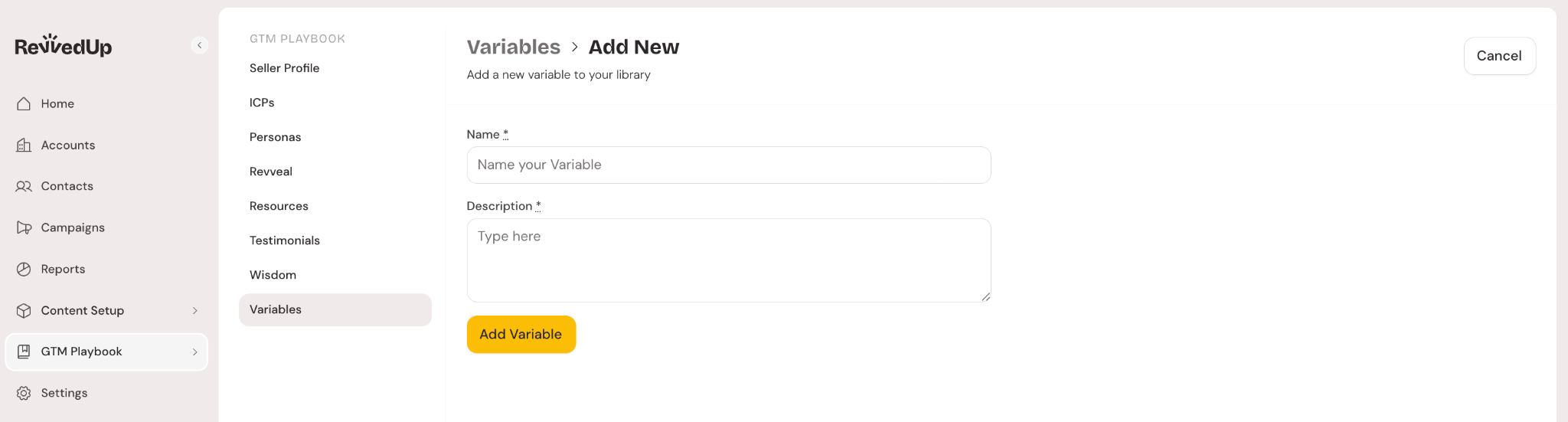Click the Cancel button
Image resolution: width=1568 pixels, height=422 pixels.
click(x=1499, y=56)
